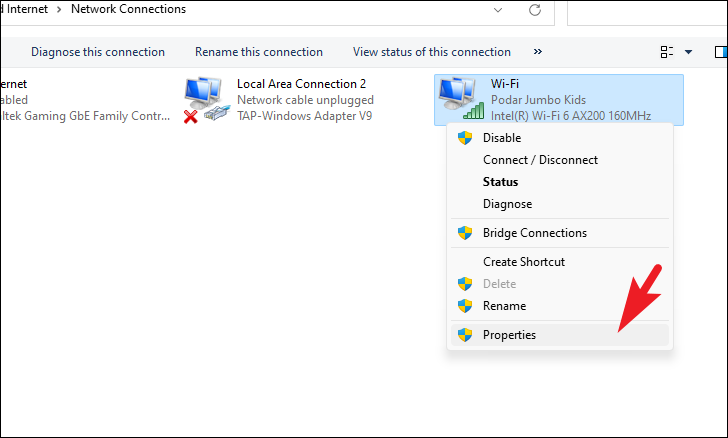Click the refresh icon in address bar

[535, 10]
